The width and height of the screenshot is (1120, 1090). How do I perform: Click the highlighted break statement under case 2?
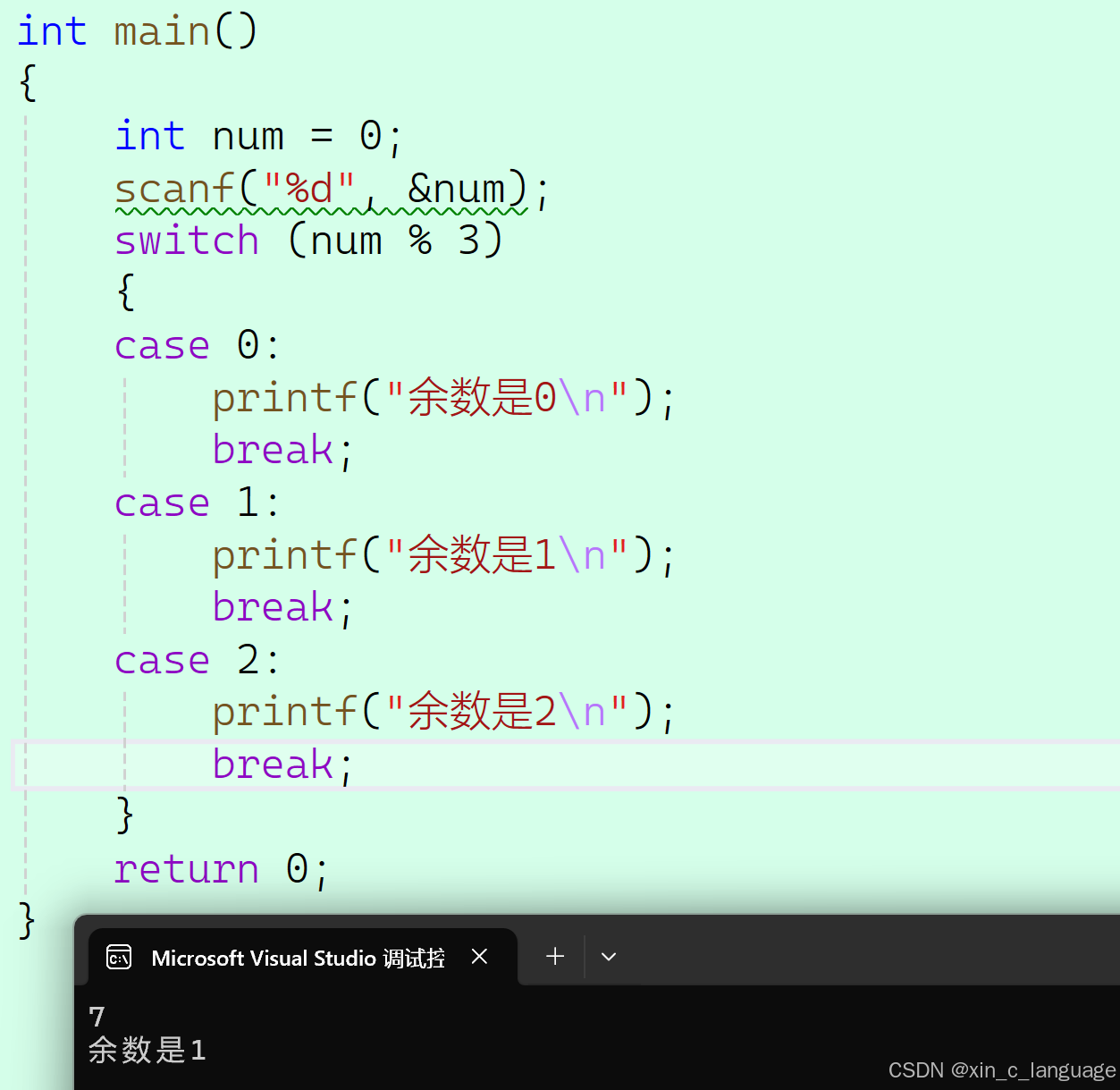282,765
